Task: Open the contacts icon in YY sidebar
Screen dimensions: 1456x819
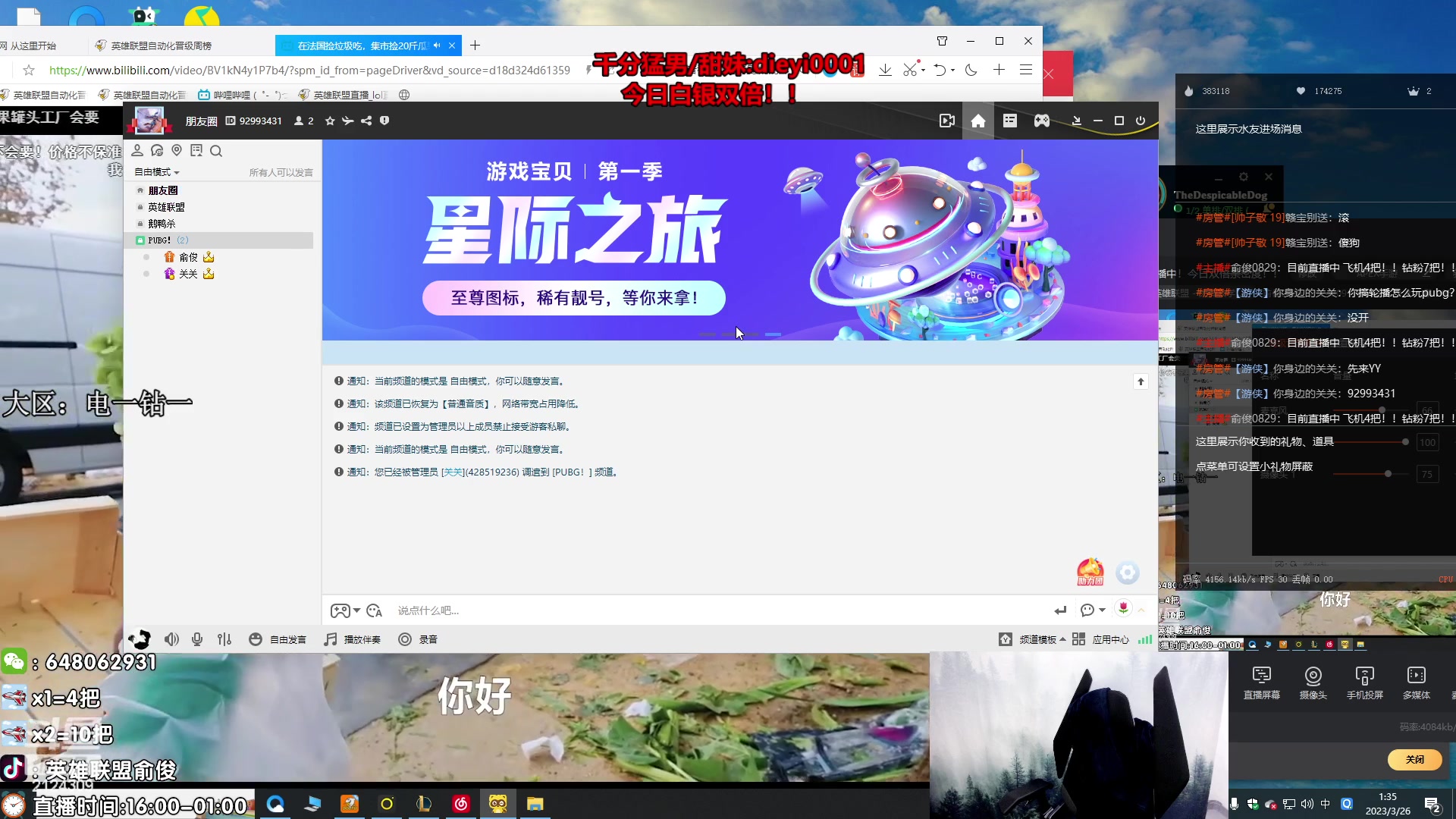Action: coord(137,150)
